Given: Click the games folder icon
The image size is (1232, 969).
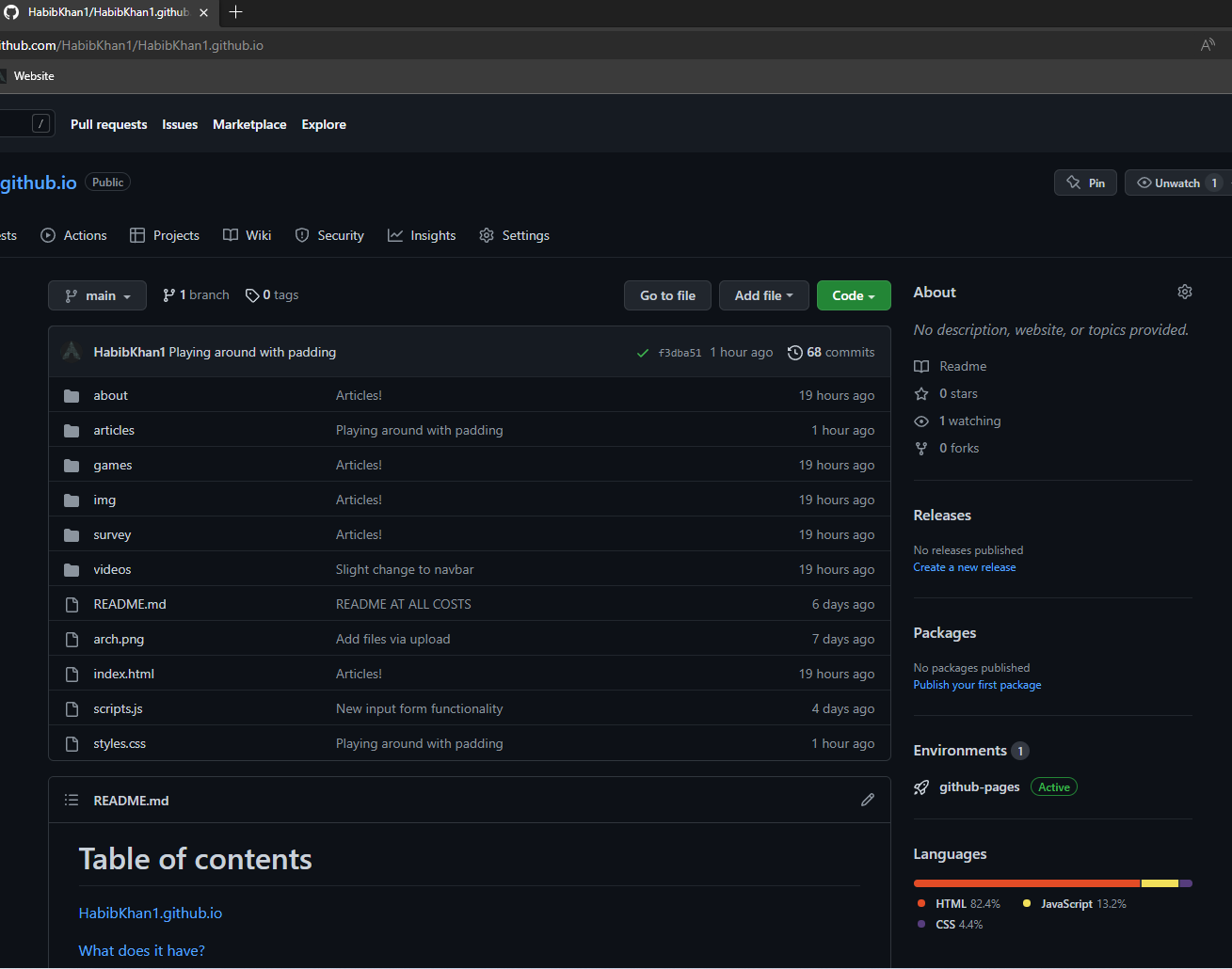Looking at the screenshot, I should tap(72, 466).
